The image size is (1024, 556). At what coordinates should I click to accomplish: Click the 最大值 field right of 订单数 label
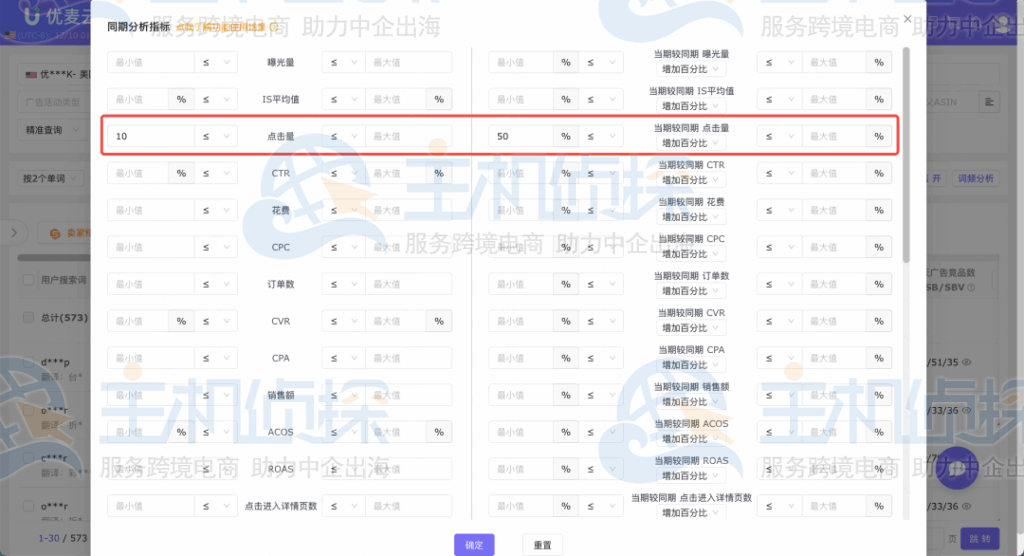click(x=409, y=284)
